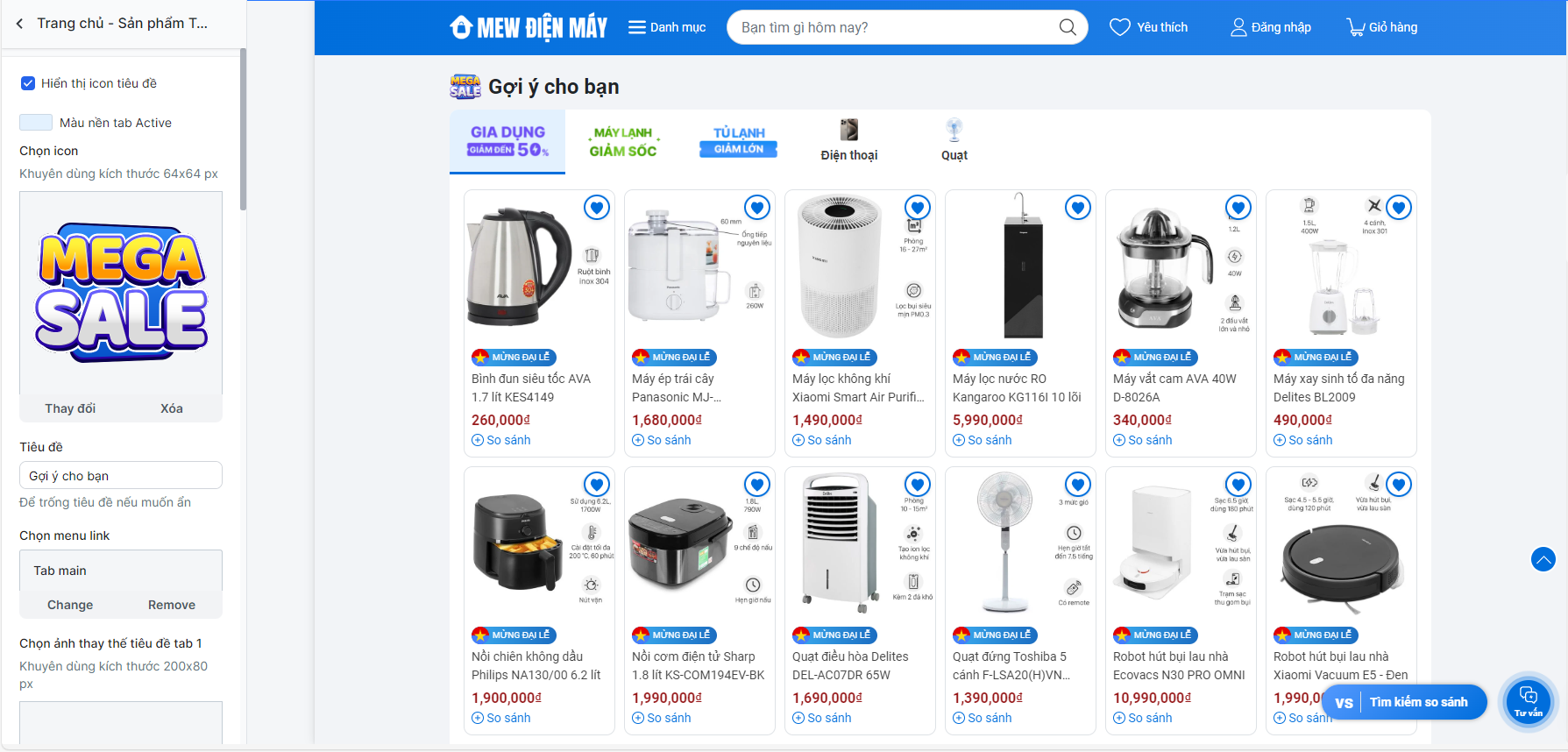Open the Màu nền tab Active color swatch
This screenshot has height=752, width=1568.
pos(36,123)
